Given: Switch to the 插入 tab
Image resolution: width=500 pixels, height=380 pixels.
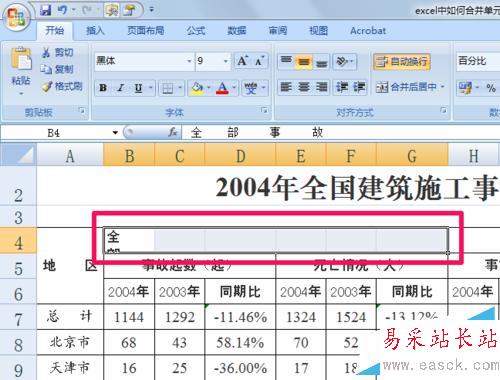Looking at the screenshot, I should (95, 31).
